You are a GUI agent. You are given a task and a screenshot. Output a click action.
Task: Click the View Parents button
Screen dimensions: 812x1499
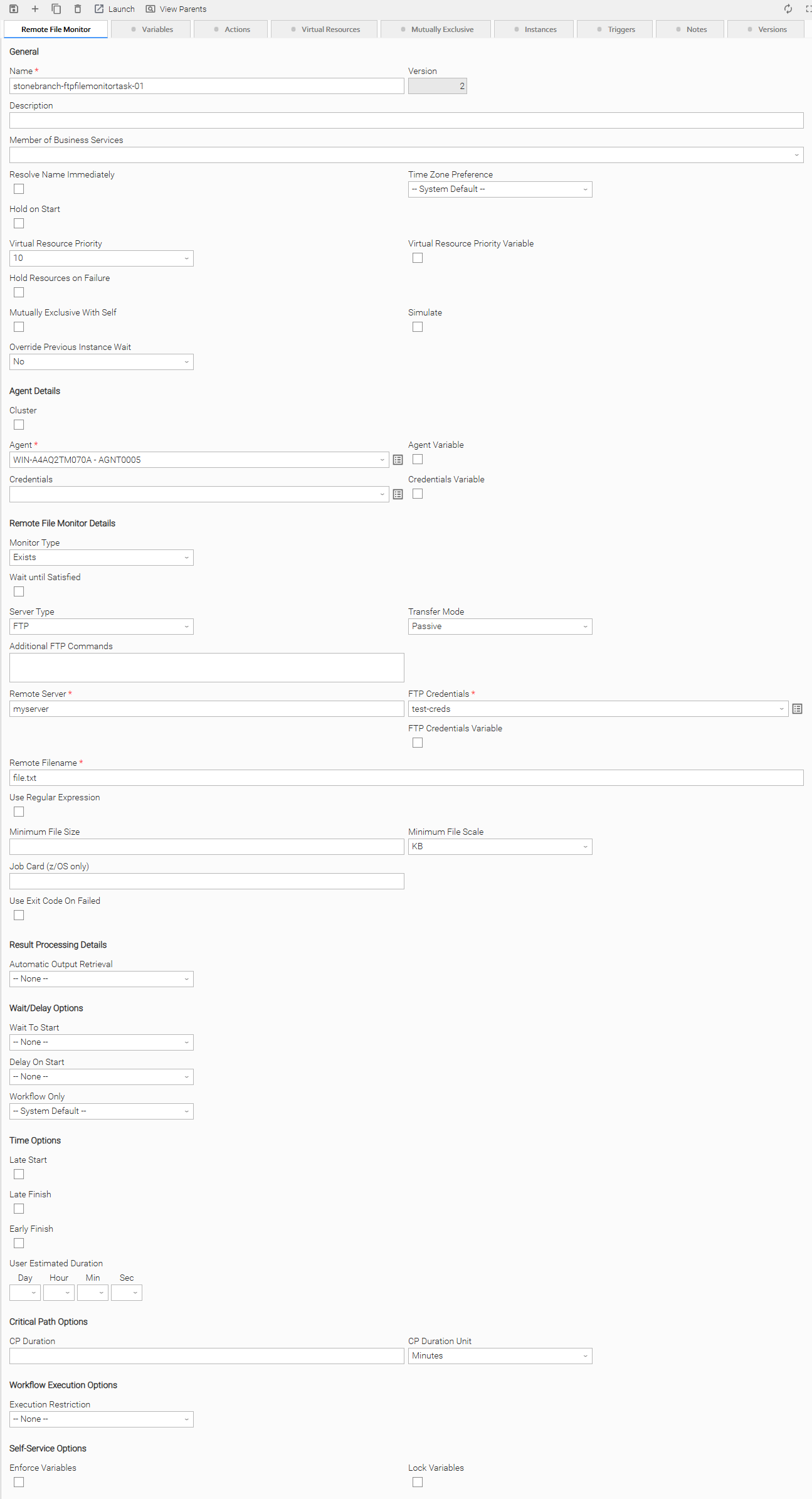176,9
